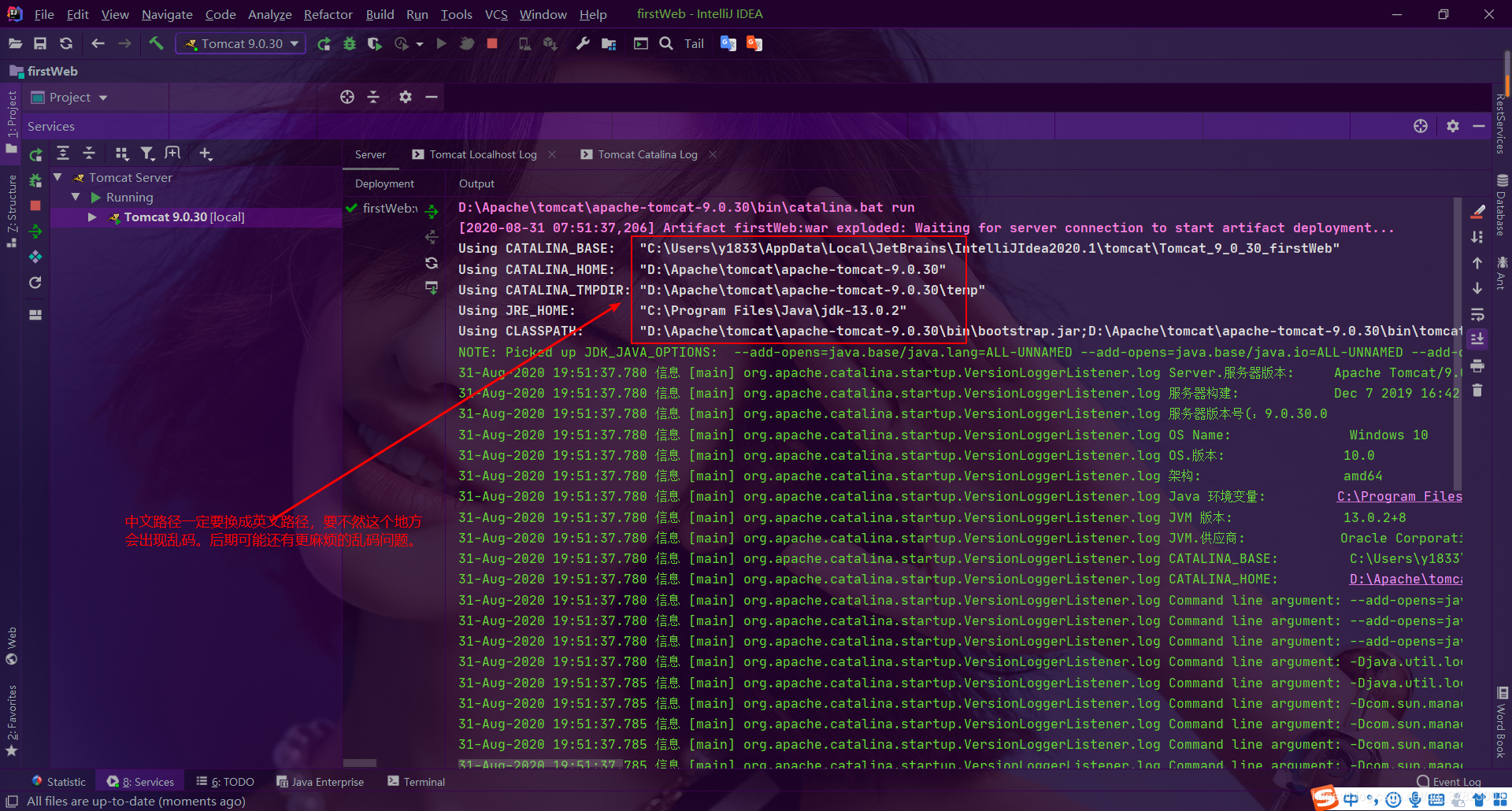
Task: Open the Java Enterprise tool window
Action: [321, 782]
